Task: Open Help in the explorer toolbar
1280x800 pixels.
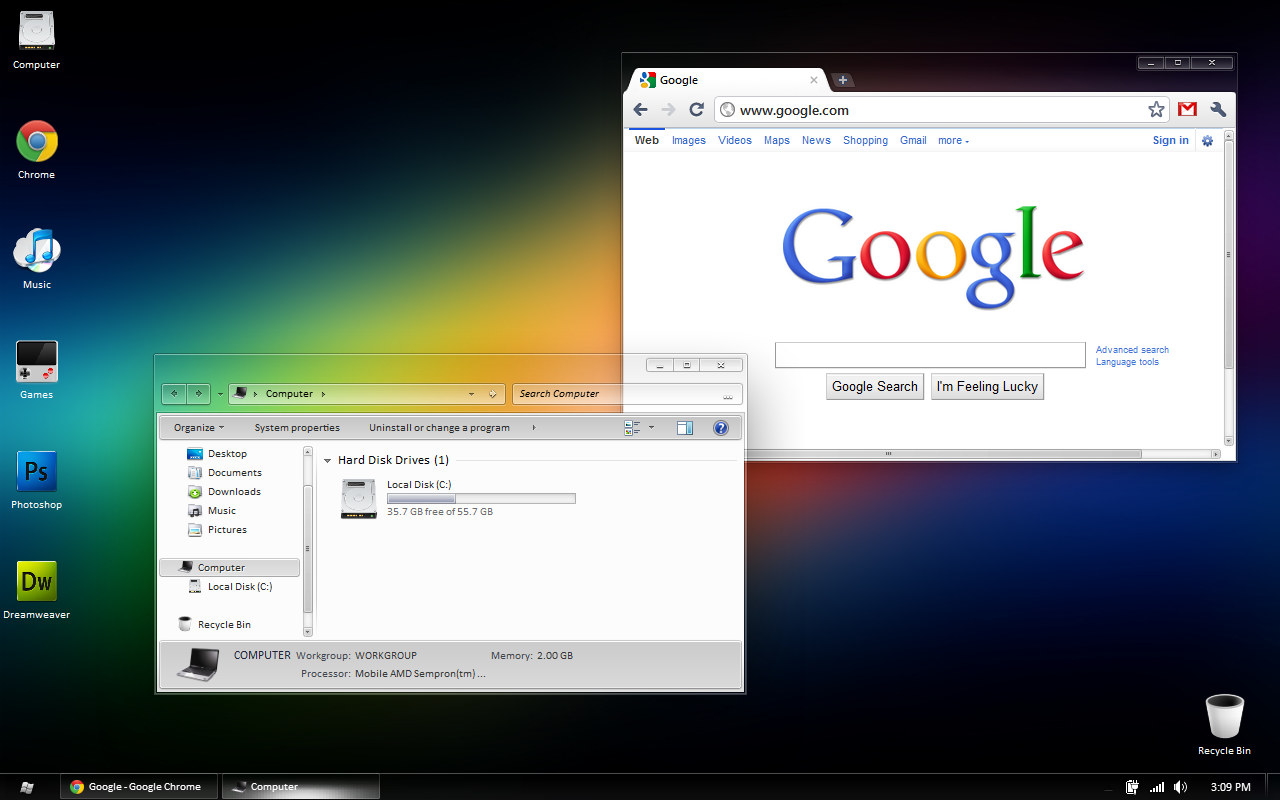Action: tap(721, 428)
